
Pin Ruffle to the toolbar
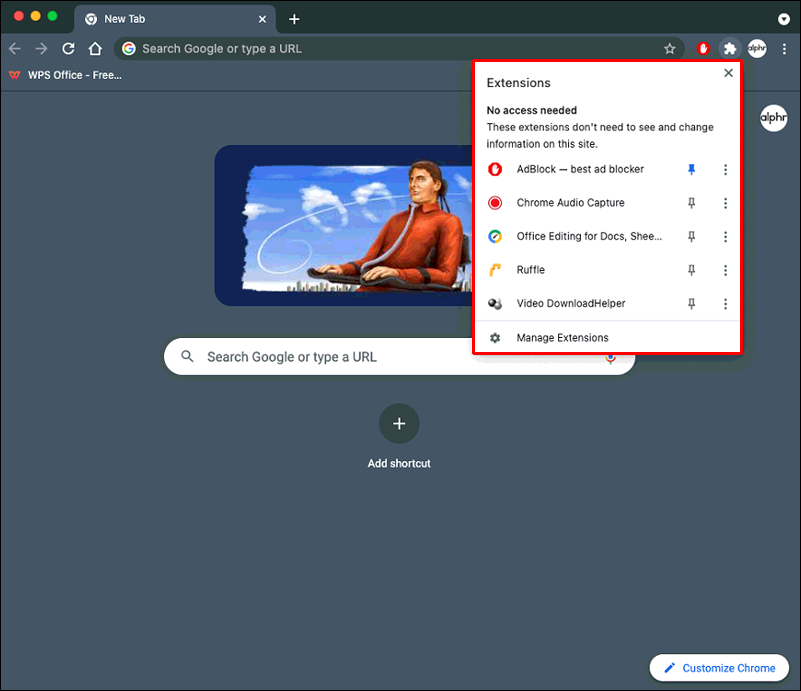(x=691, y=270)
